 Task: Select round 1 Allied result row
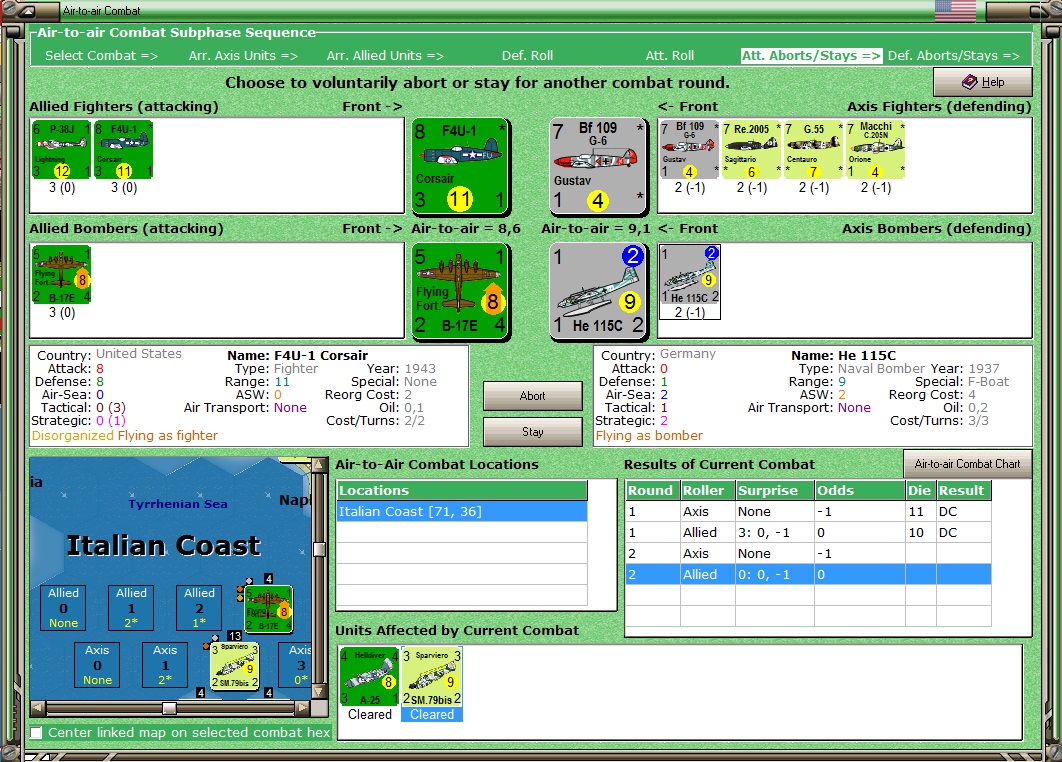pyautogui.click(x=808, y=532)
